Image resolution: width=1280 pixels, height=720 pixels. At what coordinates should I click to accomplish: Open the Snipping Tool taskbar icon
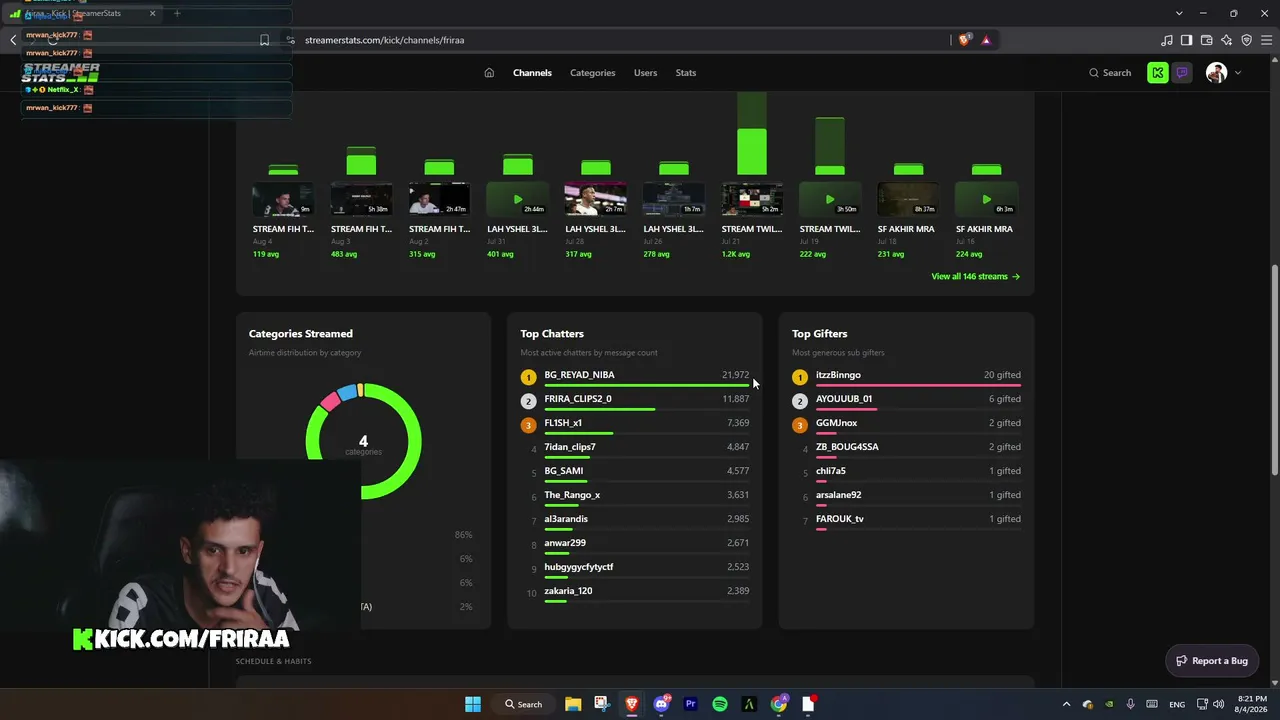(x=602, y=704)
